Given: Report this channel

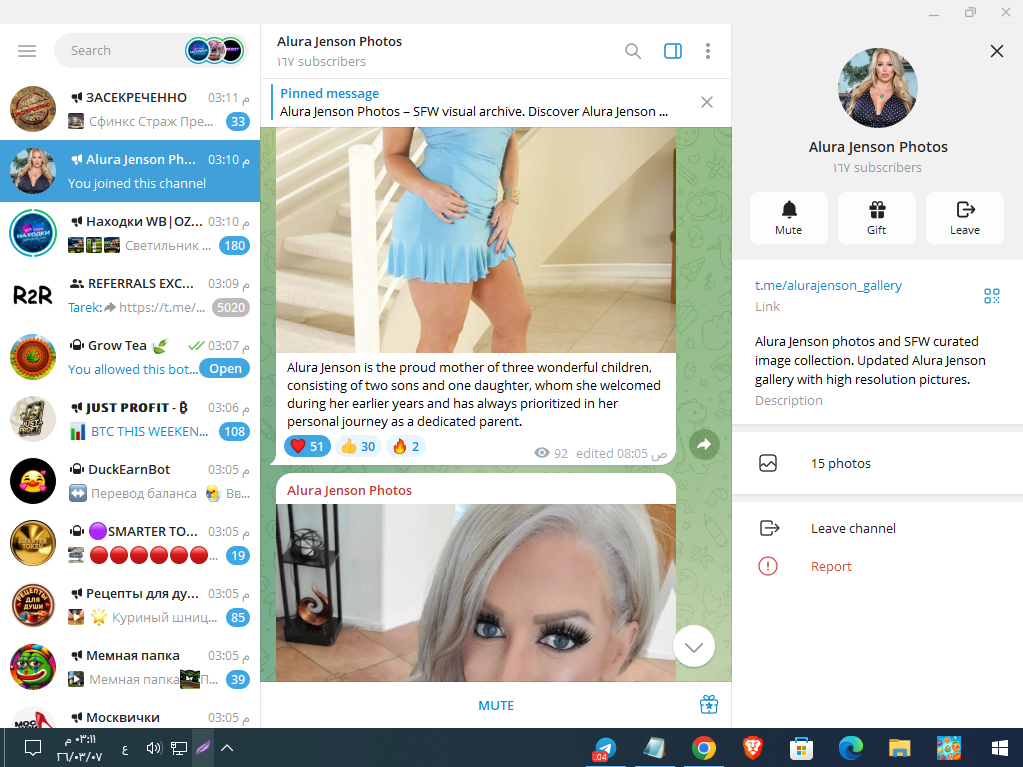Looking at the screenshot, I should [x=878, y=566].
